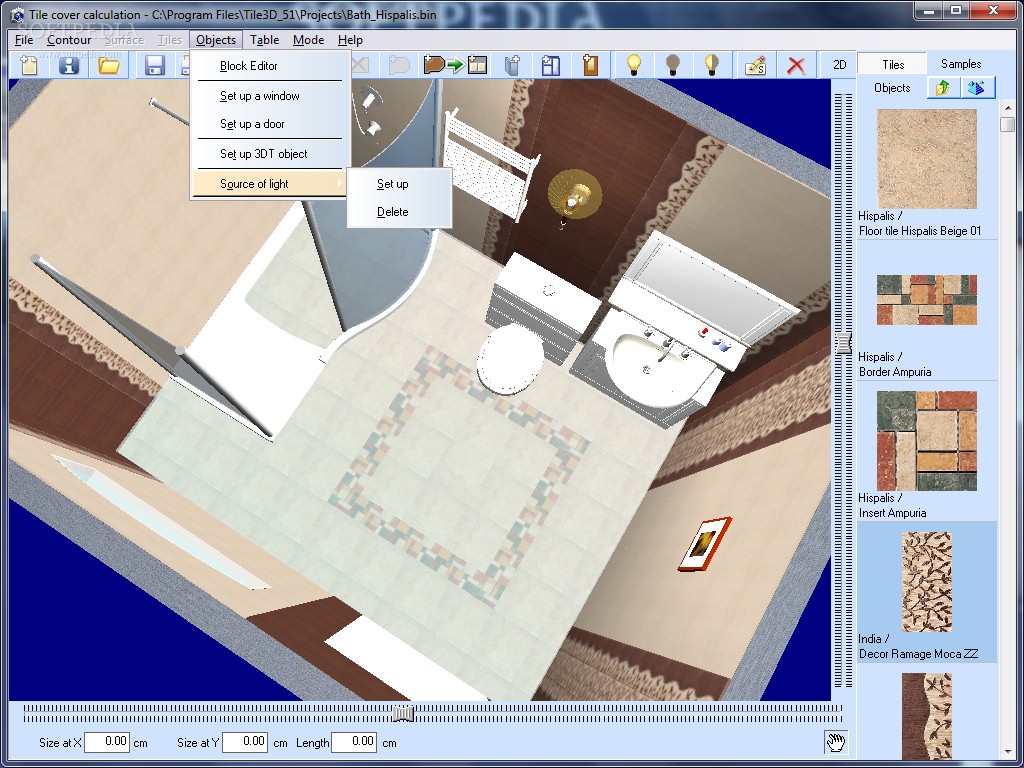
Task: Click the red X delete icon
Action: point(795,65)
